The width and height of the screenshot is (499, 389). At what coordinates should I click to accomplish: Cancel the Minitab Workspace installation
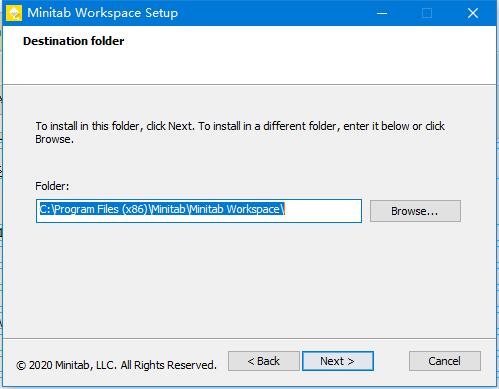tap(445, 361)
